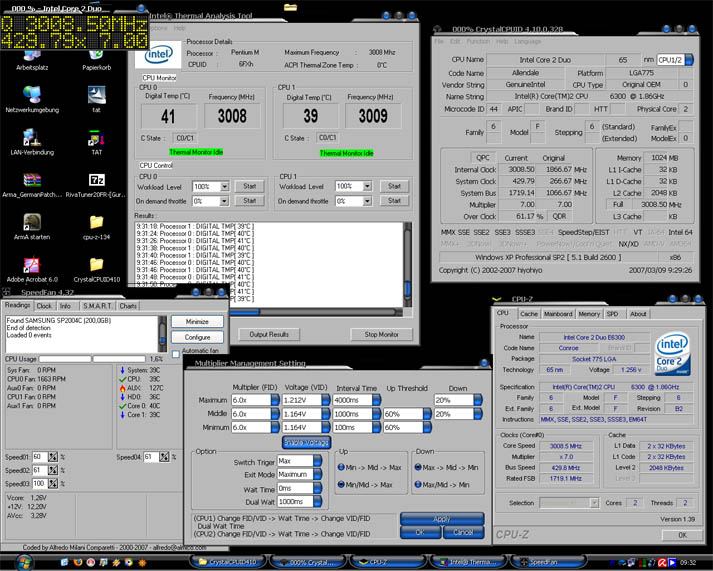The width and height of the screenshot is (713, 571).
Task: Click Enable Voltage button
Action: point(306,442)
